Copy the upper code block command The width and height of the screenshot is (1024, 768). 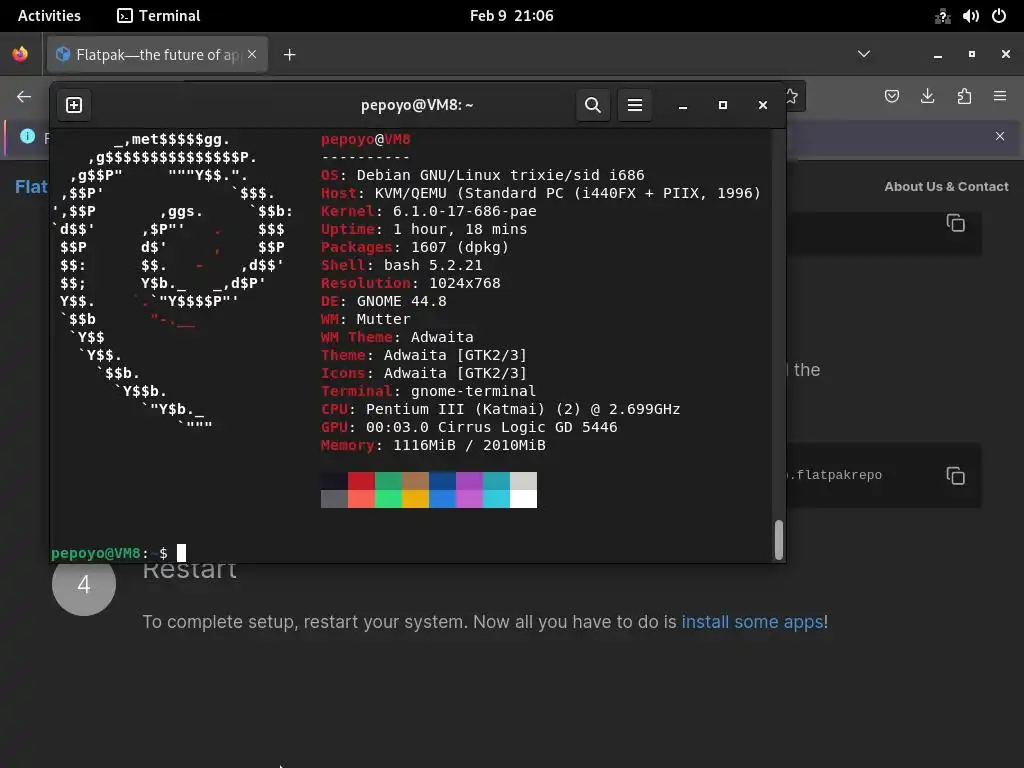tap(955, 223)
